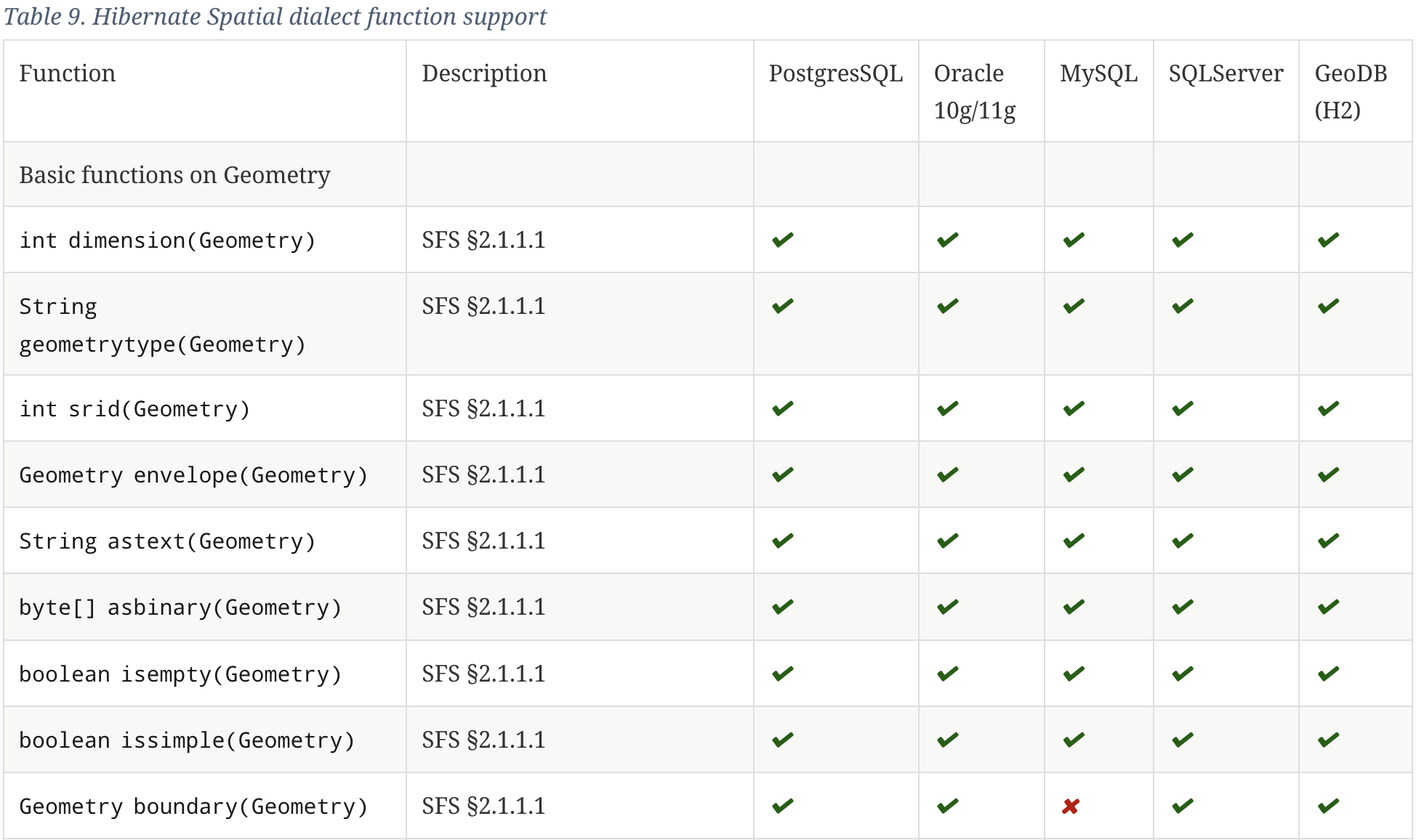
Task: Click SFS §2.1.1.1 in envelope row
Action: tap(483, 474)
